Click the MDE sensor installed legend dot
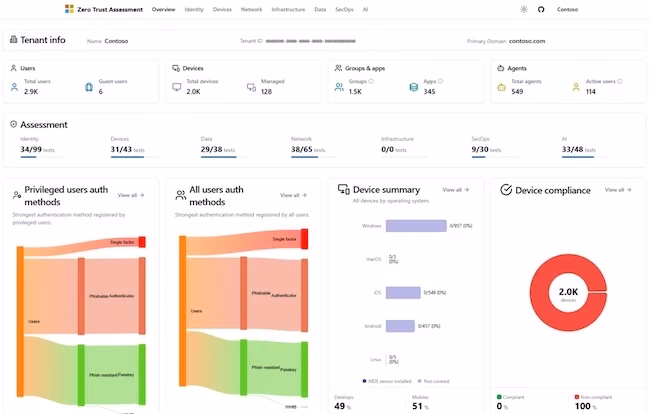The width and height of the screenshot is (650, 414). [364, 381]
